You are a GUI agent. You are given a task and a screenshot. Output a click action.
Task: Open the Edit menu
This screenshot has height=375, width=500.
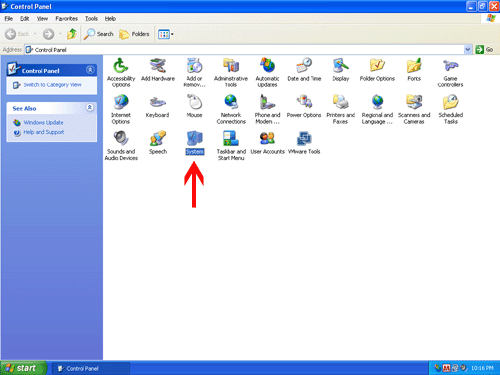coord(25,19)
